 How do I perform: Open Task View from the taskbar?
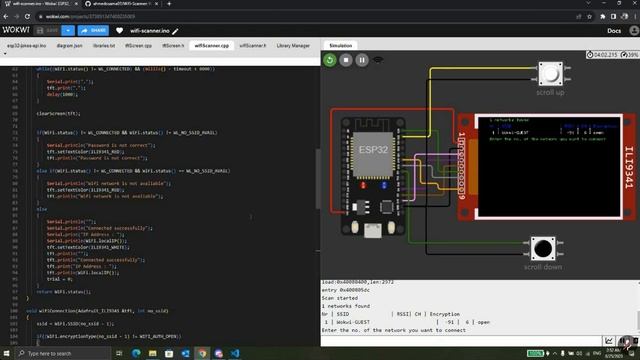119,353
